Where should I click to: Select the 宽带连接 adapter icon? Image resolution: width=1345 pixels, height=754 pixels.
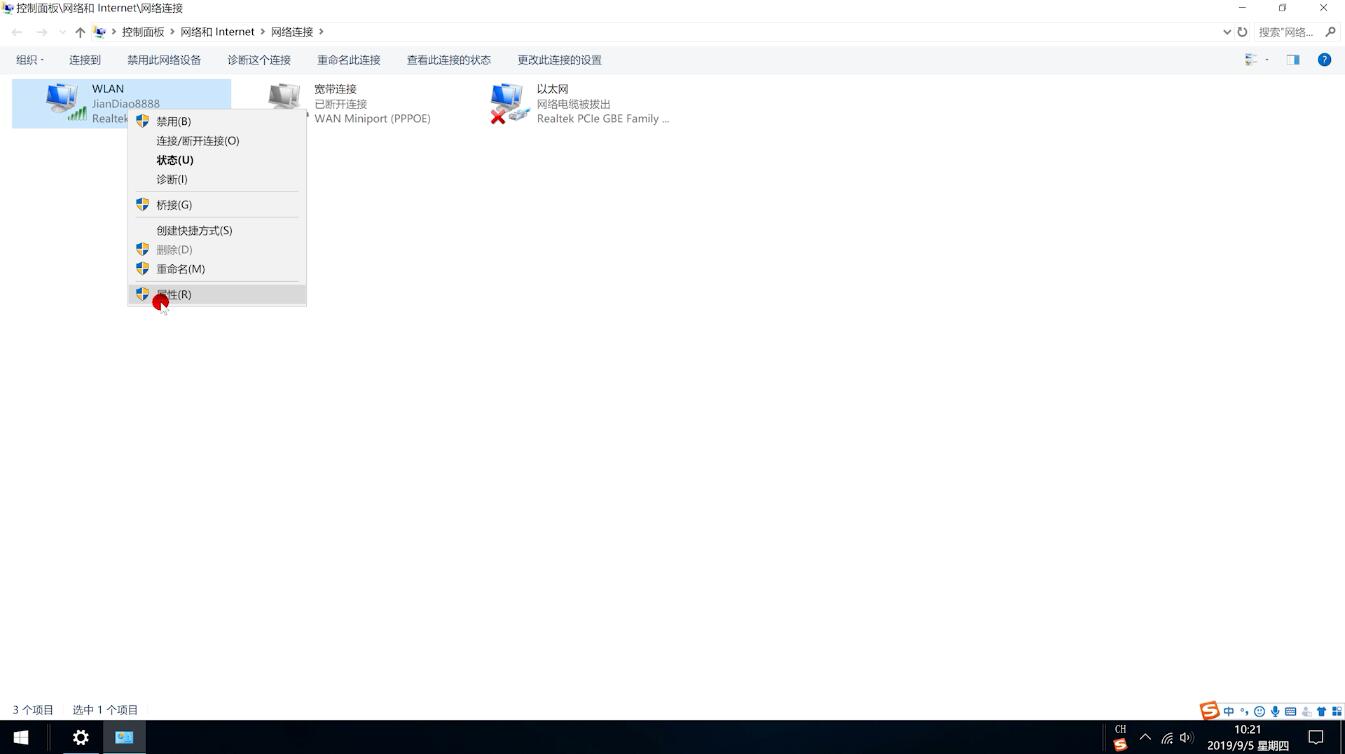[287, 98]
